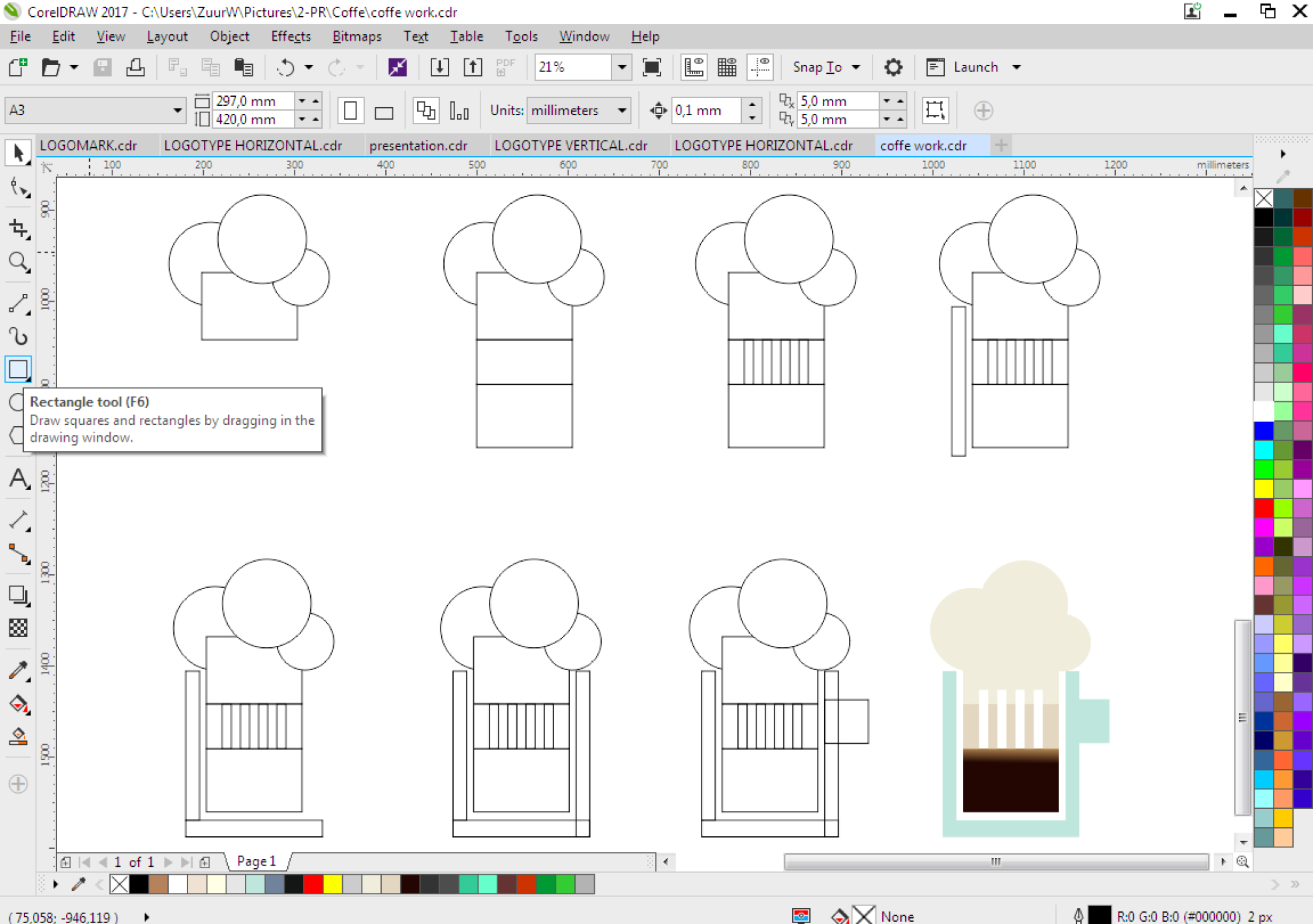Pick the red swatch in bottom palette

[x=313, y=884]
